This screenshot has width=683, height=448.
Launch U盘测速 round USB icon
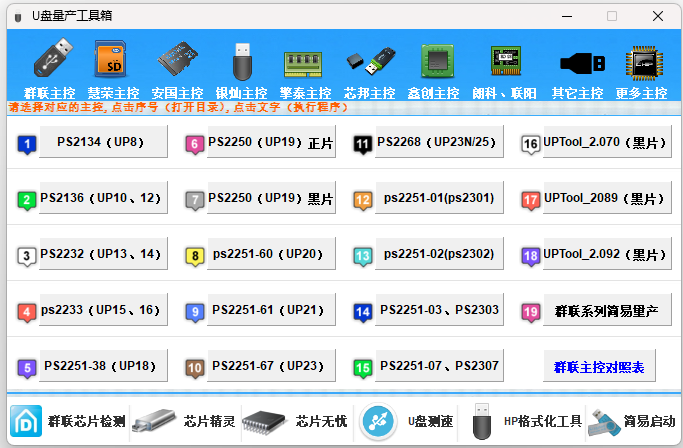[x=378, y=421]
